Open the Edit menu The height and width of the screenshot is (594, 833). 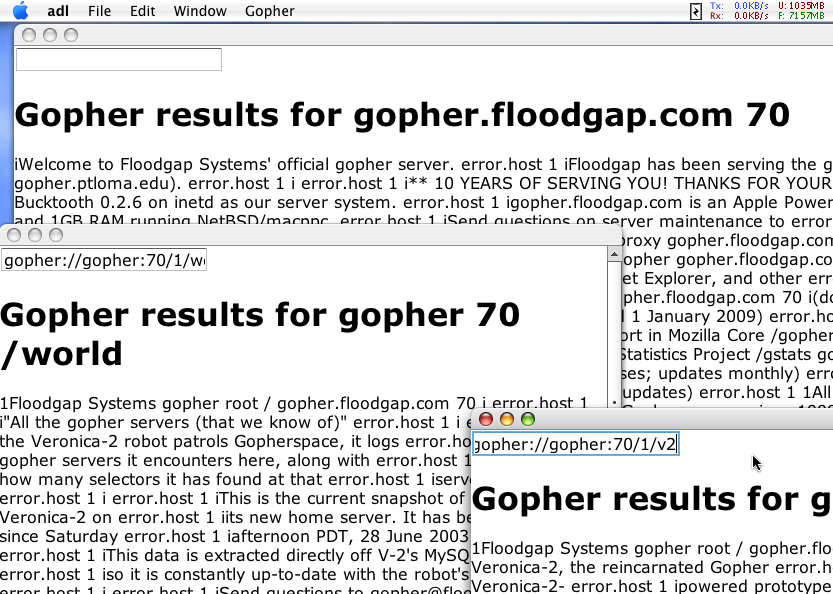point(142,12)
